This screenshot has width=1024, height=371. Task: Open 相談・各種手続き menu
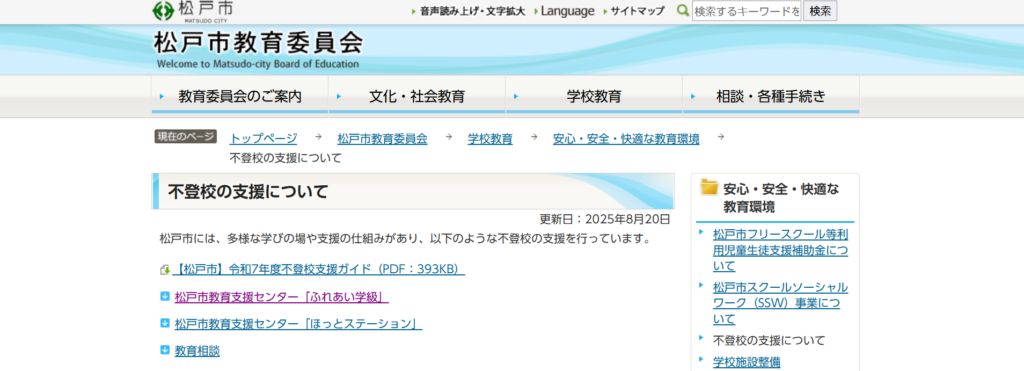click(771, 97)
